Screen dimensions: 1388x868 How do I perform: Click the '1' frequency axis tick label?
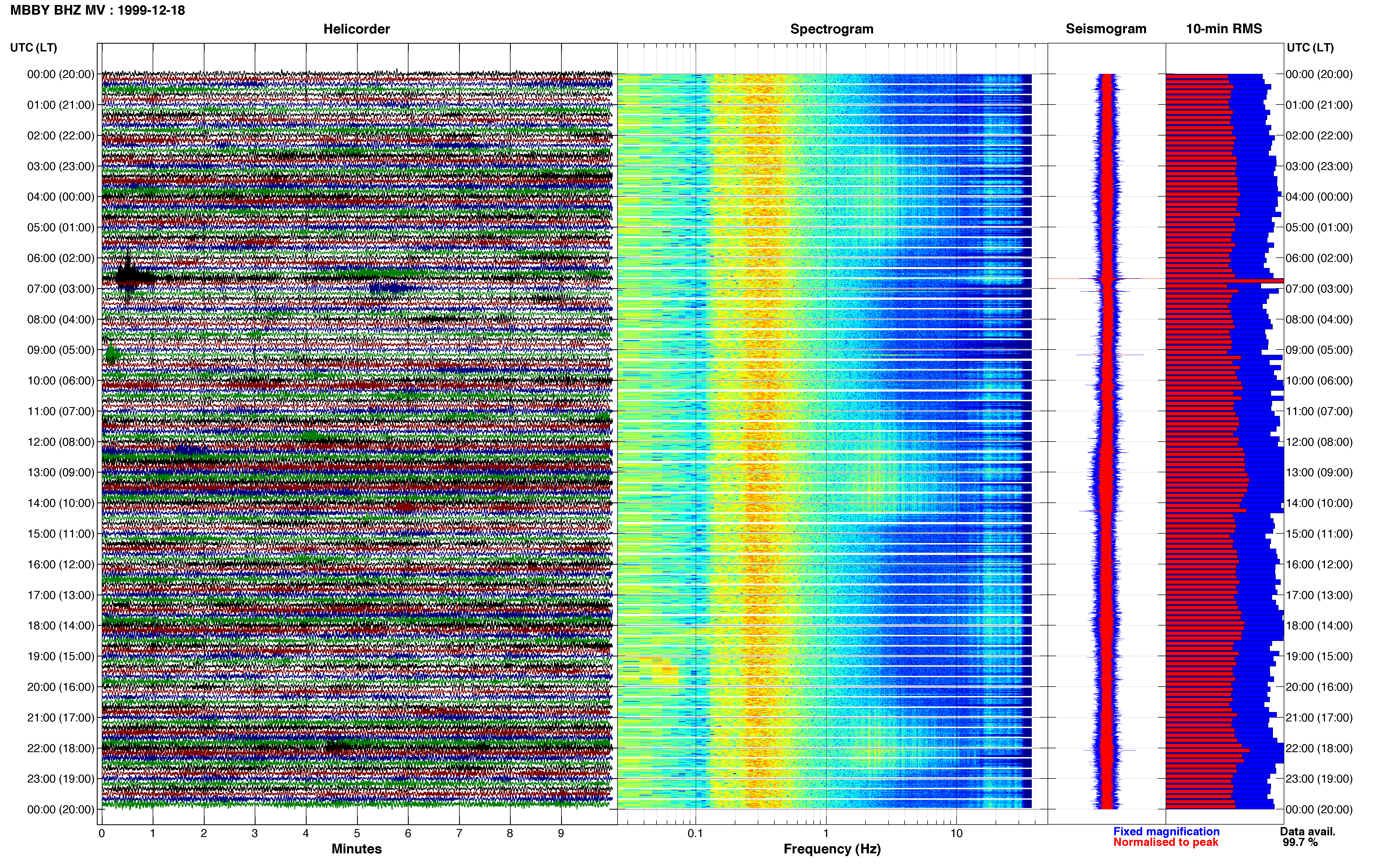tap(826, 833)
